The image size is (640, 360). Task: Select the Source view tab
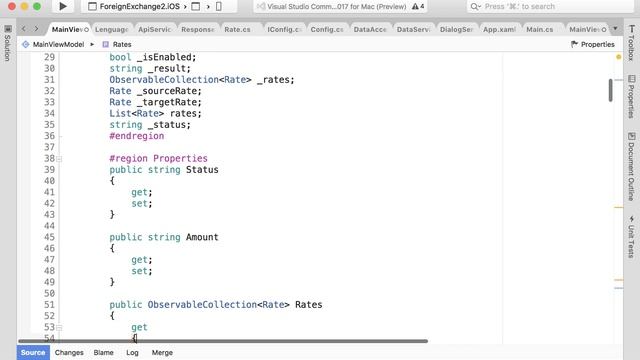[x=33, y=352]
